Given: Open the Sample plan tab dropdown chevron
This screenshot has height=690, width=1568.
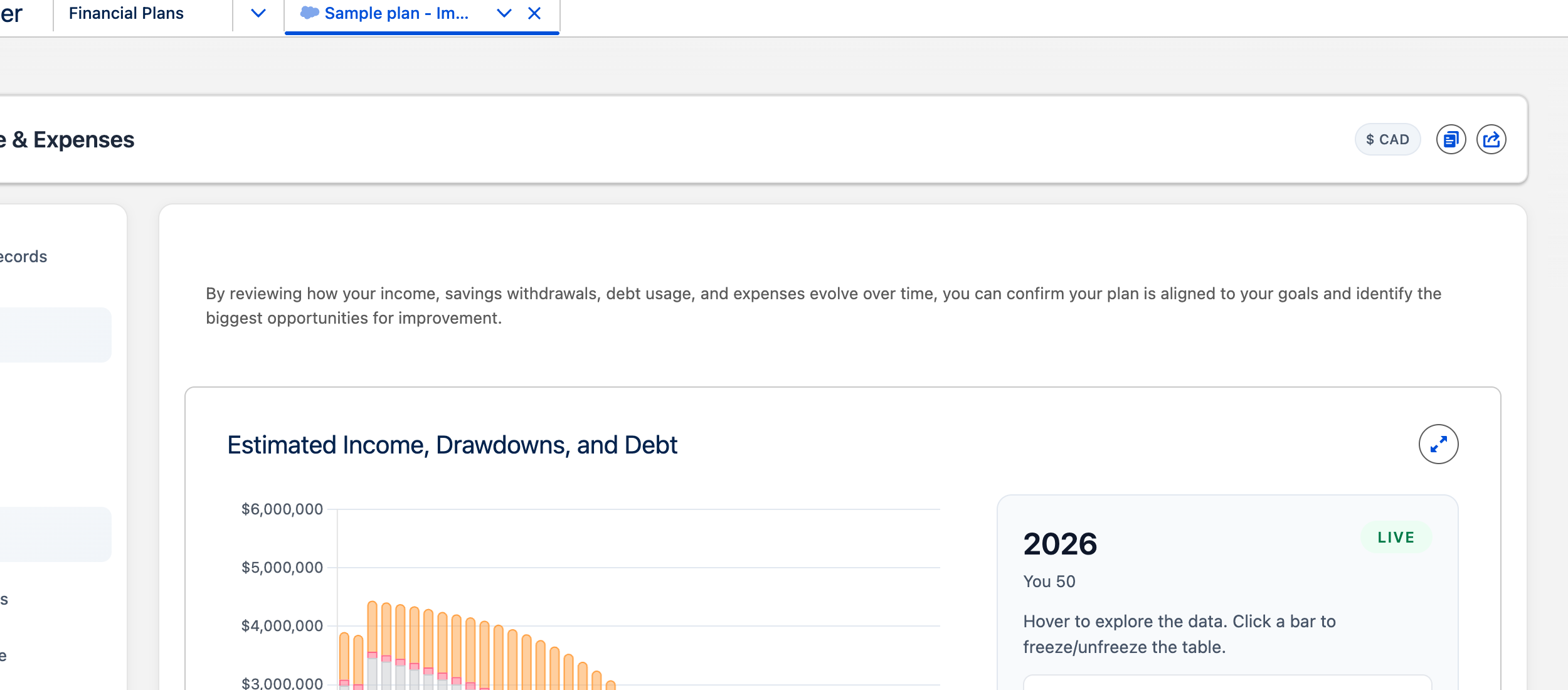Looking at the screenshot, I should pos(504,13).
